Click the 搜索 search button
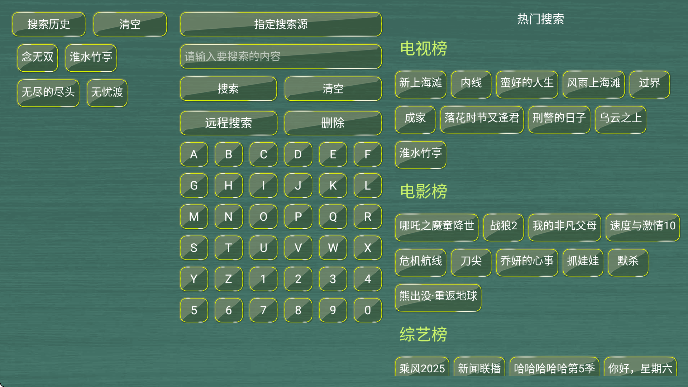The width and height of the screenshot is (688, 387). tap(228, 89)
